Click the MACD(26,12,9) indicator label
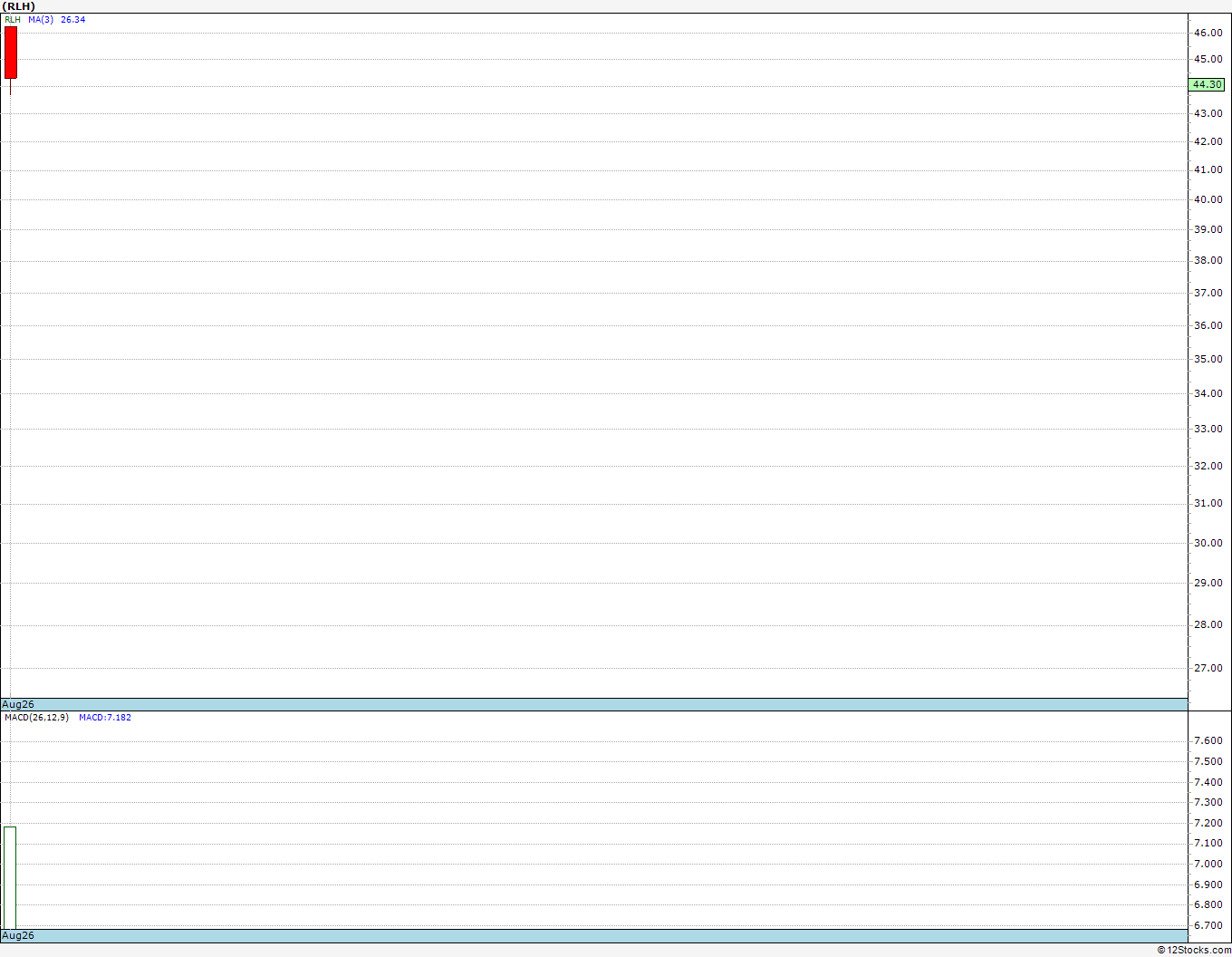This screenshot has width=1232, height=957. click(x=36, y=717)
